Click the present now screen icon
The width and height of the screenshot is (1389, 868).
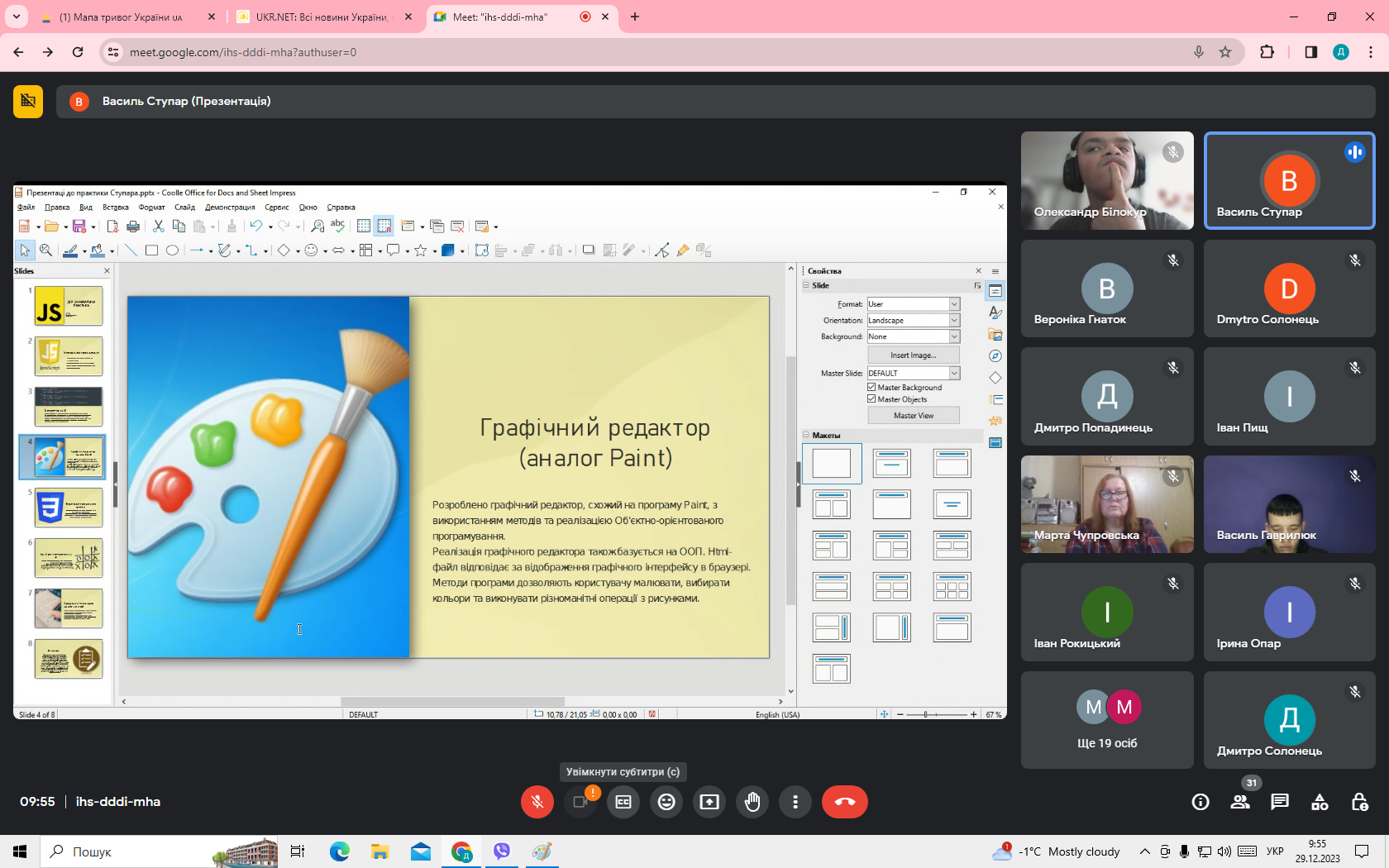pos(709,802)
